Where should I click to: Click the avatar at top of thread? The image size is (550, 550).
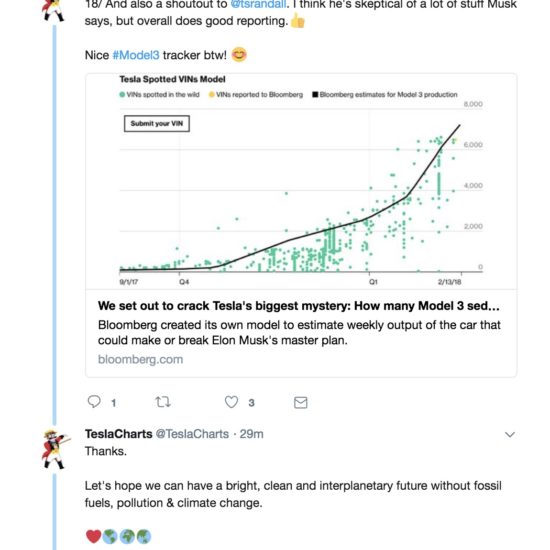tap(53, 11)
